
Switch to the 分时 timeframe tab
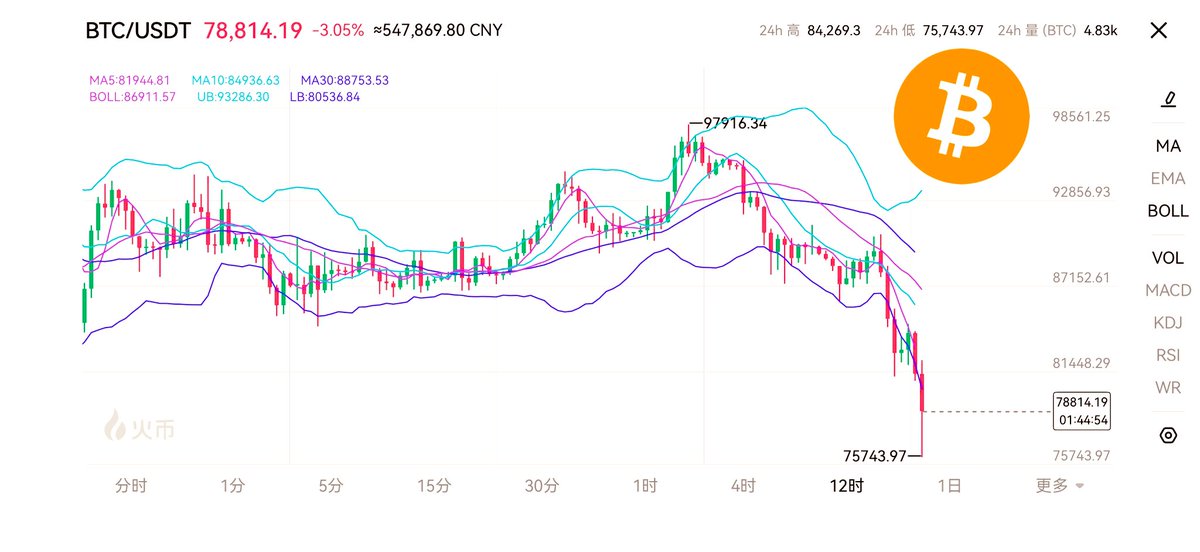point(131,486)
